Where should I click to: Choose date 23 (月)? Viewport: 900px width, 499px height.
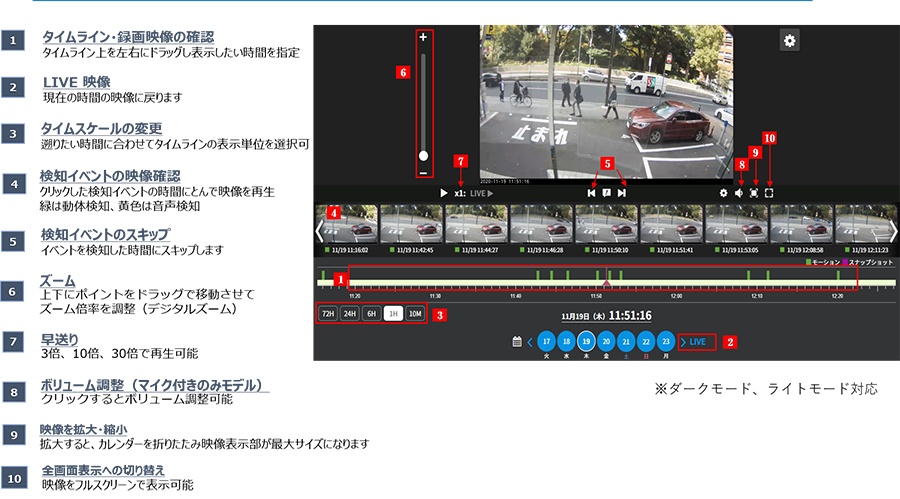[666, 341]
